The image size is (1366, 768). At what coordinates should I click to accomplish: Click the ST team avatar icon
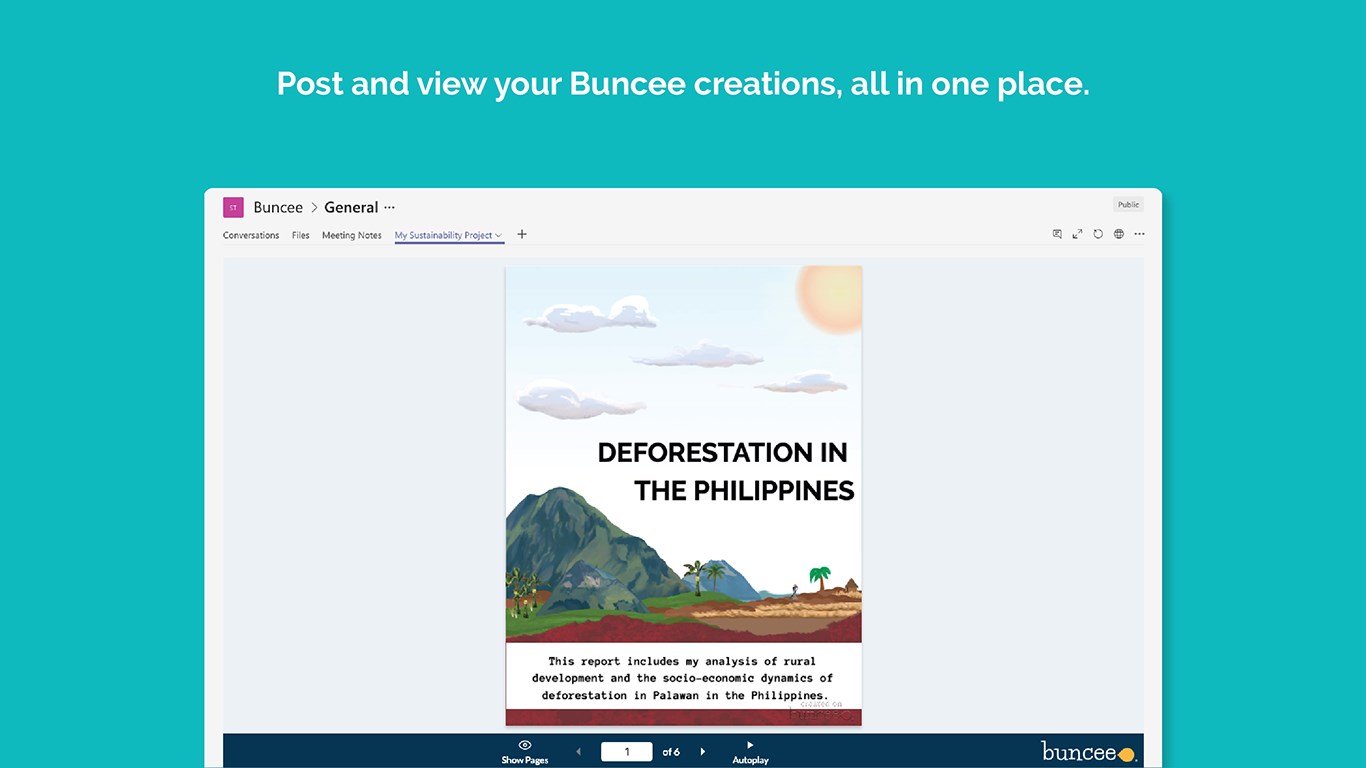233,207
